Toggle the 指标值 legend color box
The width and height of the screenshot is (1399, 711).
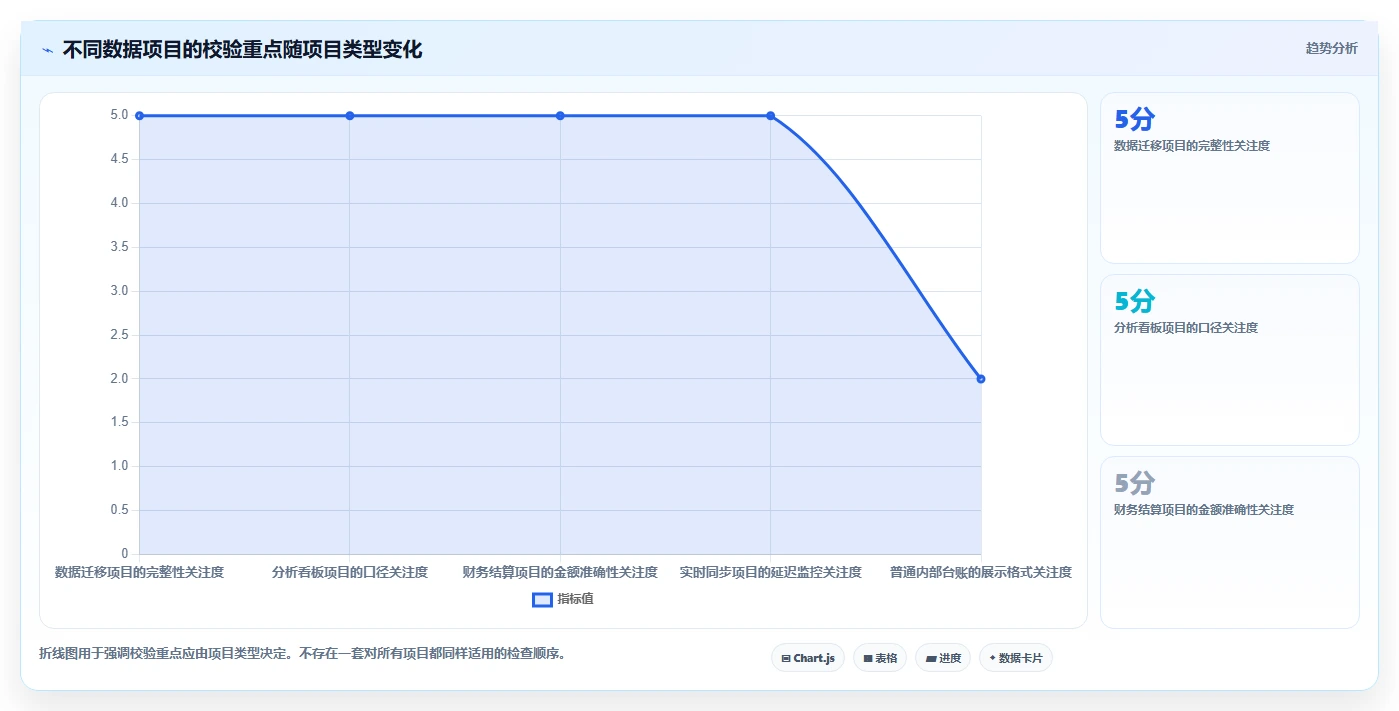542,599
